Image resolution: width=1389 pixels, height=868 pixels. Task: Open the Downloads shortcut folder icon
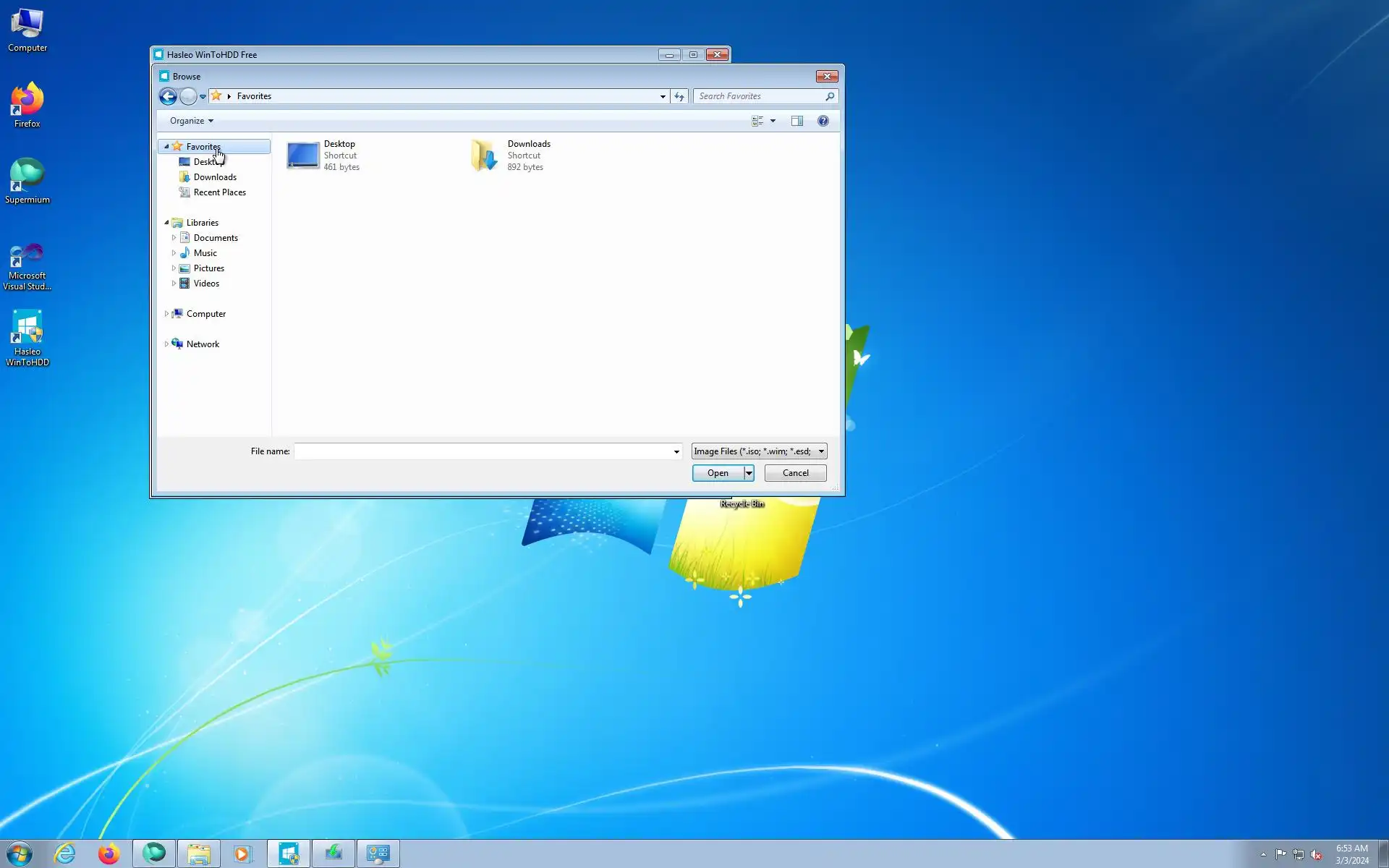click(484, 156)
